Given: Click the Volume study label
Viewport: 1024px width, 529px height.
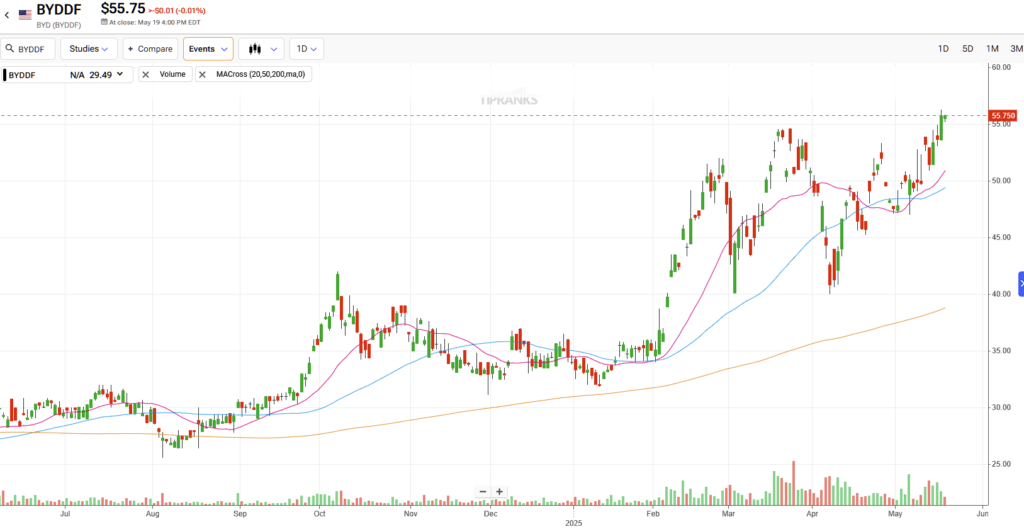Looking at the screenshot, I should click(172, 74).
